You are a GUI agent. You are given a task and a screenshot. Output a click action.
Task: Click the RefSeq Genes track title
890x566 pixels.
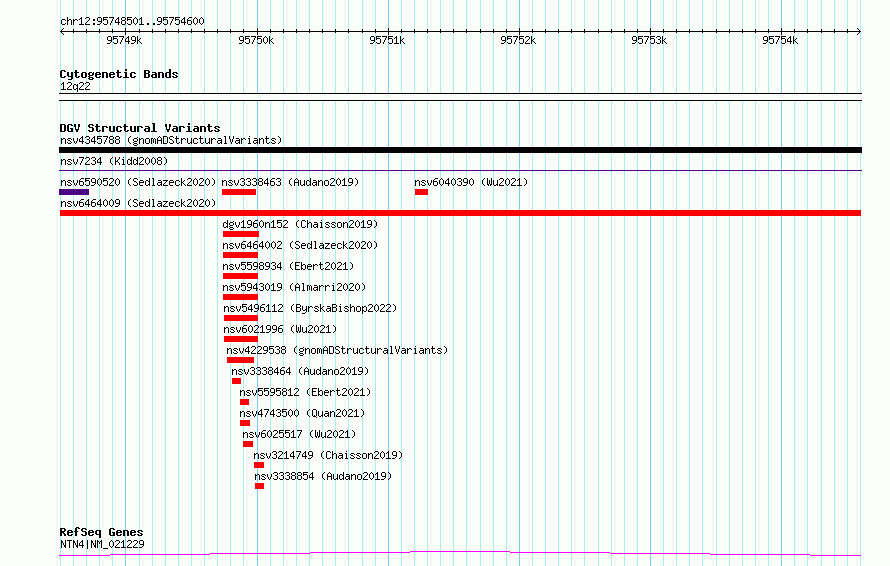101,533
